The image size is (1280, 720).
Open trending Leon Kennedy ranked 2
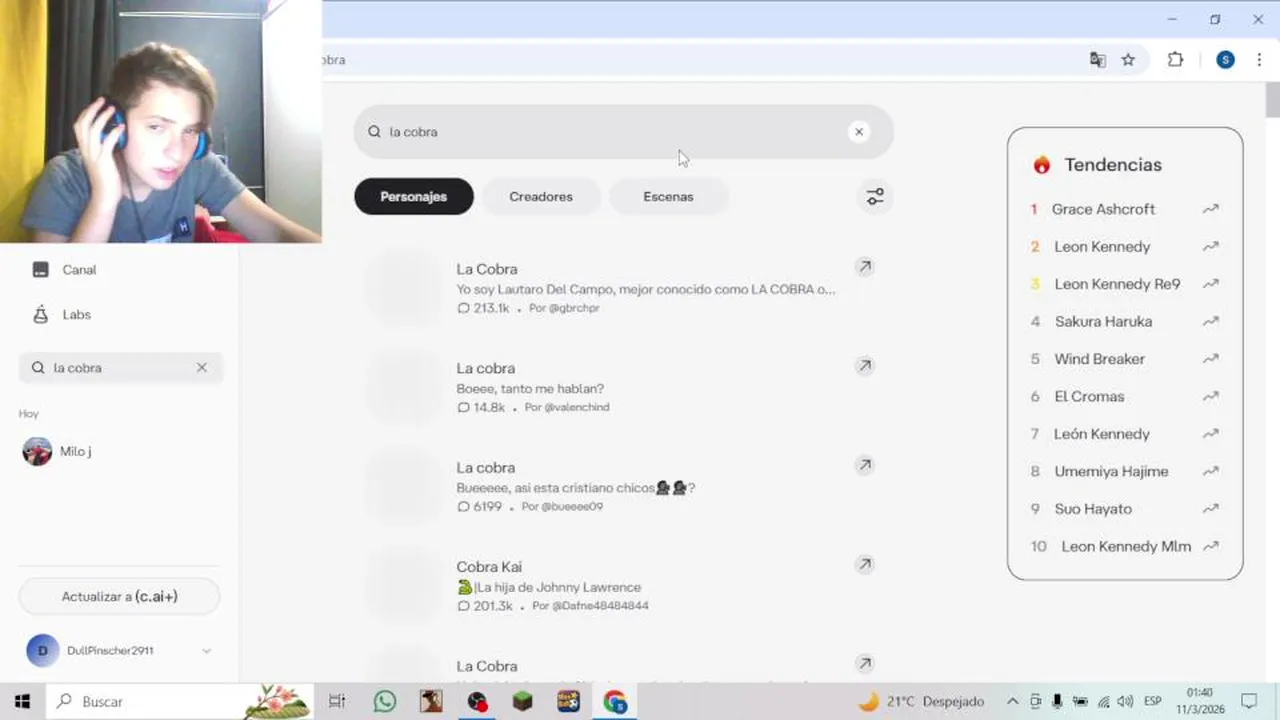click(1102, 247)
